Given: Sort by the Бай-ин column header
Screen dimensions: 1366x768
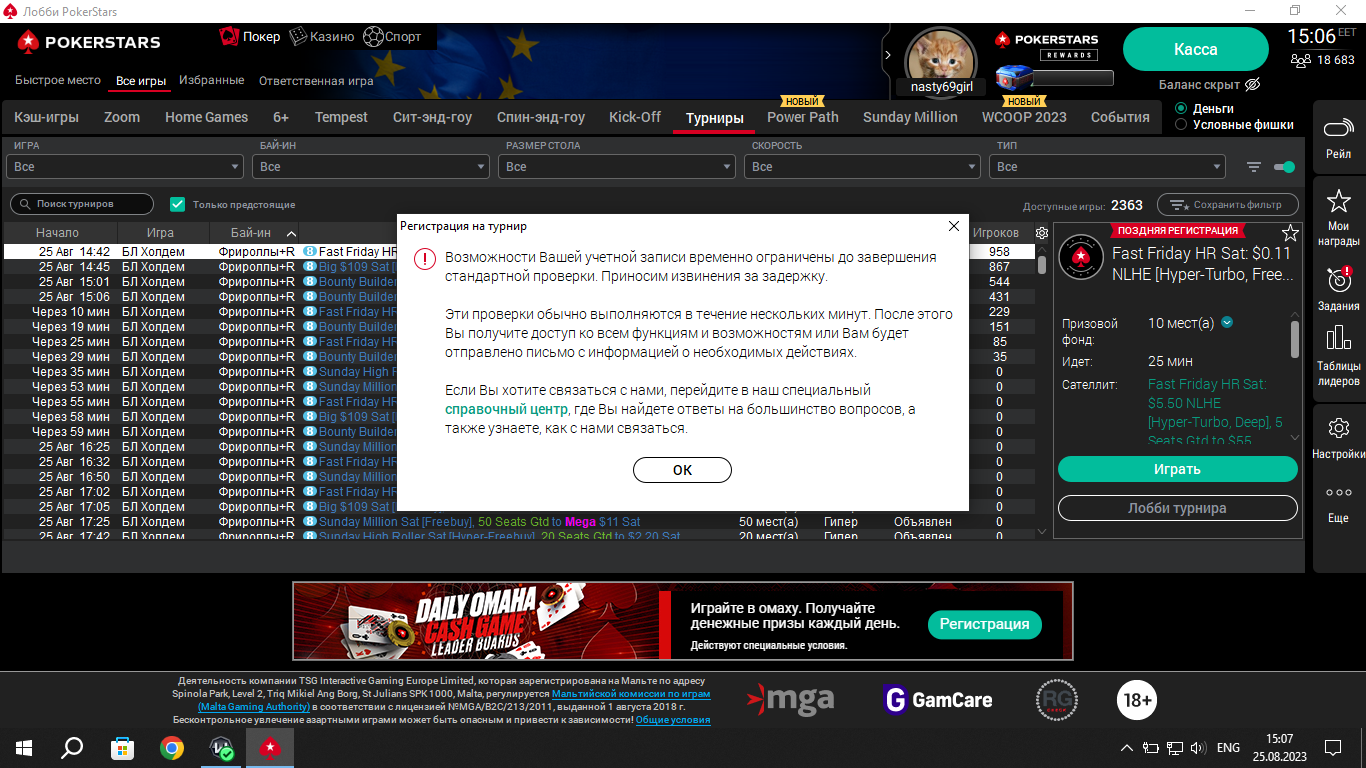Looking at the screenshot, I should click(255, 233).
